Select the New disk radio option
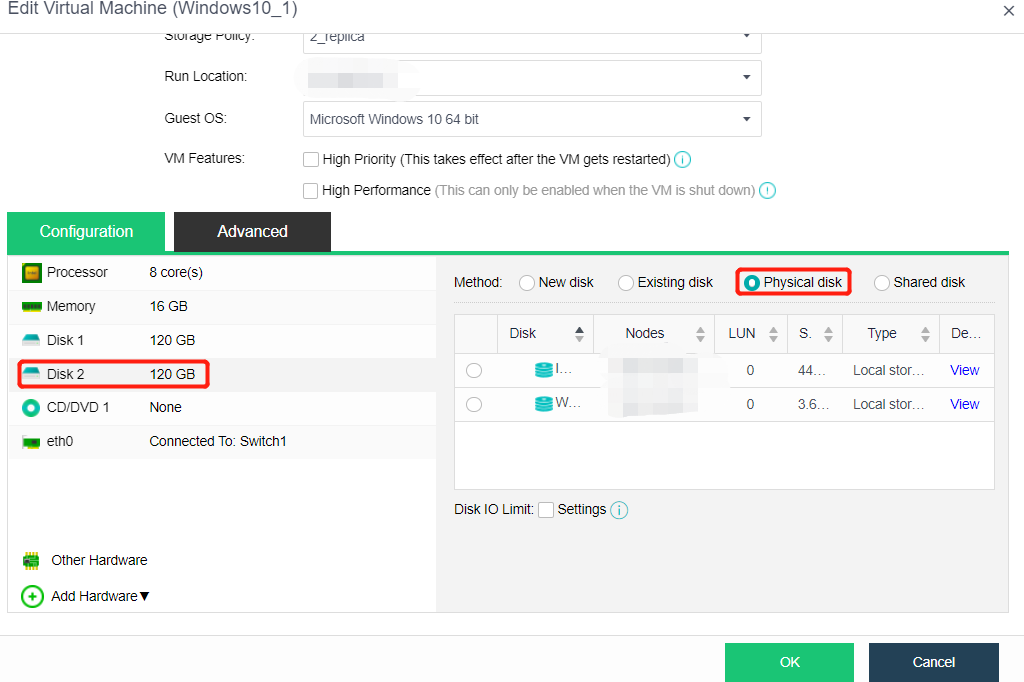This screenshot has width=1024, height=682. [x=527, y=283]
